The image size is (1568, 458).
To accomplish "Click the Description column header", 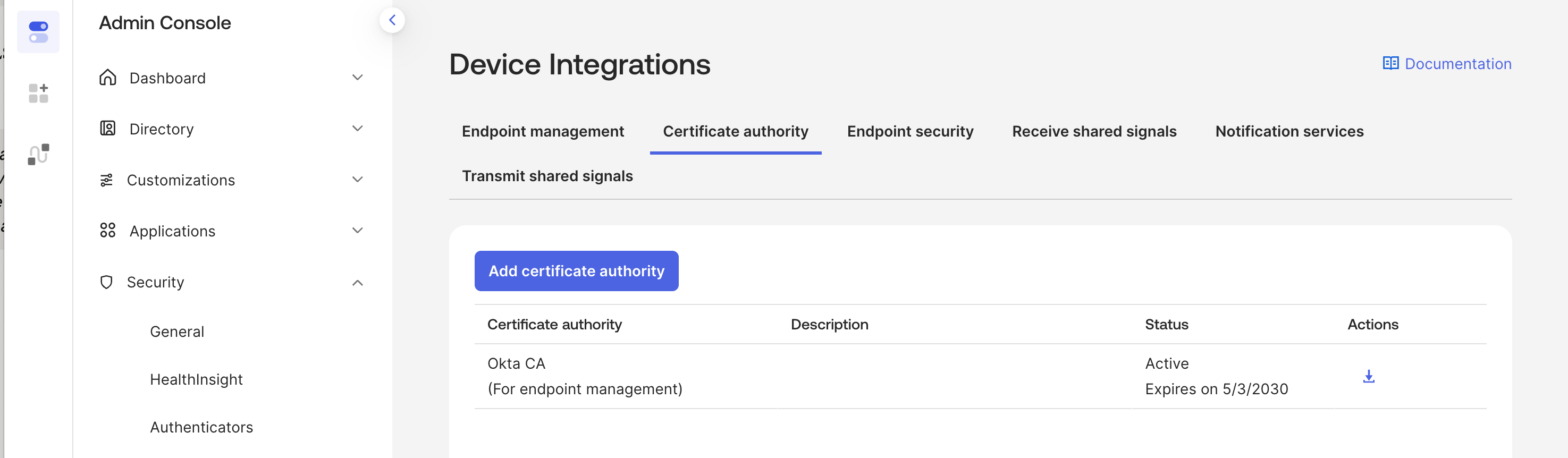I will click(x=829, y=324).
